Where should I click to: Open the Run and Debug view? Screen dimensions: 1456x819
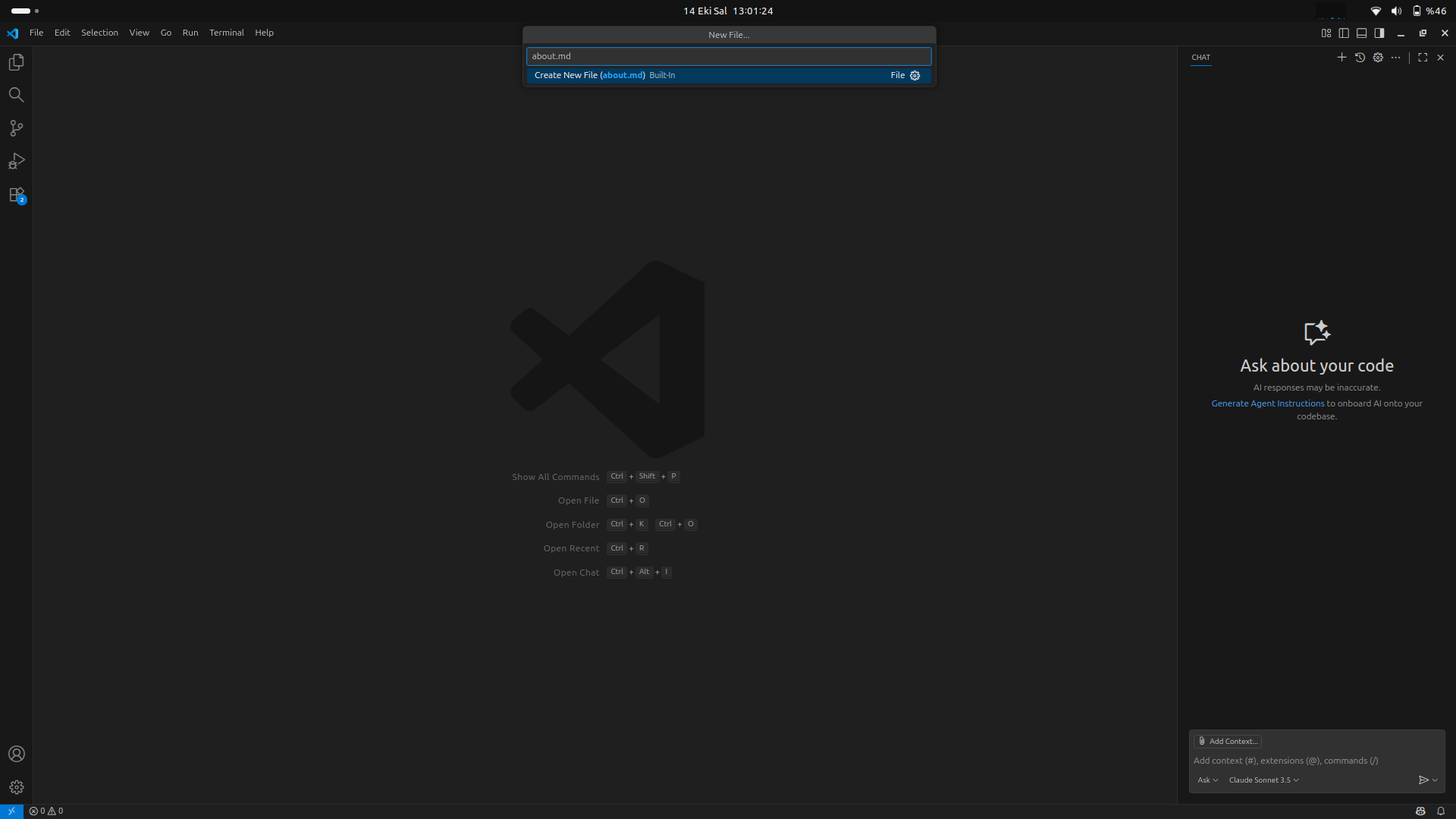(16, 162)
